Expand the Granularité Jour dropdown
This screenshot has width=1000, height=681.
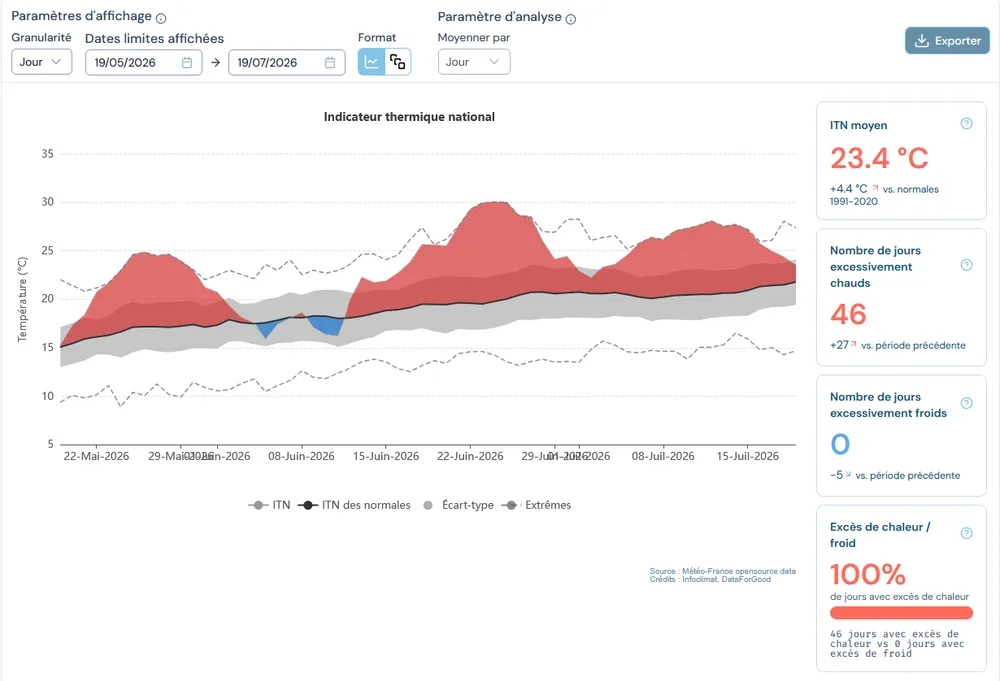(41, 62)
